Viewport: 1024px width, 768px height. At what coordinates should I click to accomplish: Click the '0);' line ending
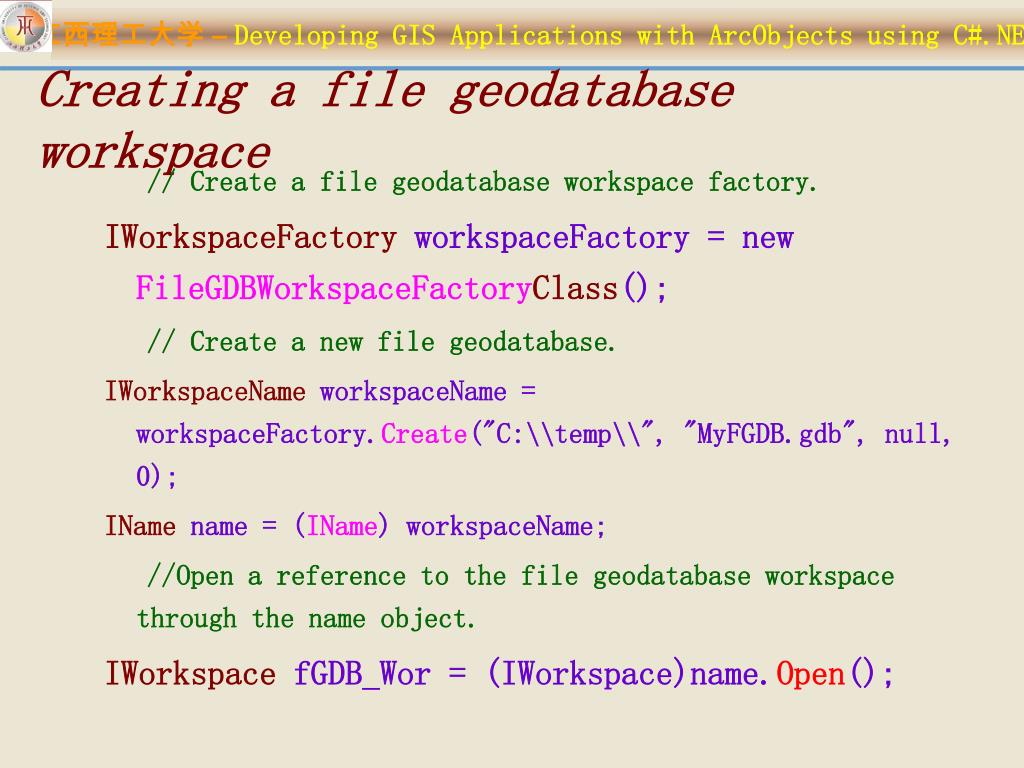pos(156,476)
